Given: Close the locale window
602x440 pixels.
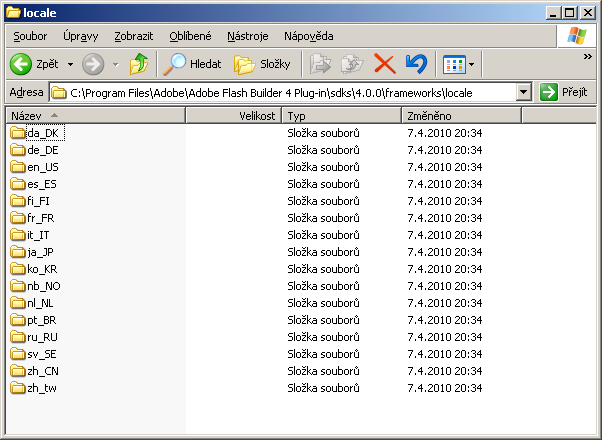Looking at the screenshot, I should (587, 13).
